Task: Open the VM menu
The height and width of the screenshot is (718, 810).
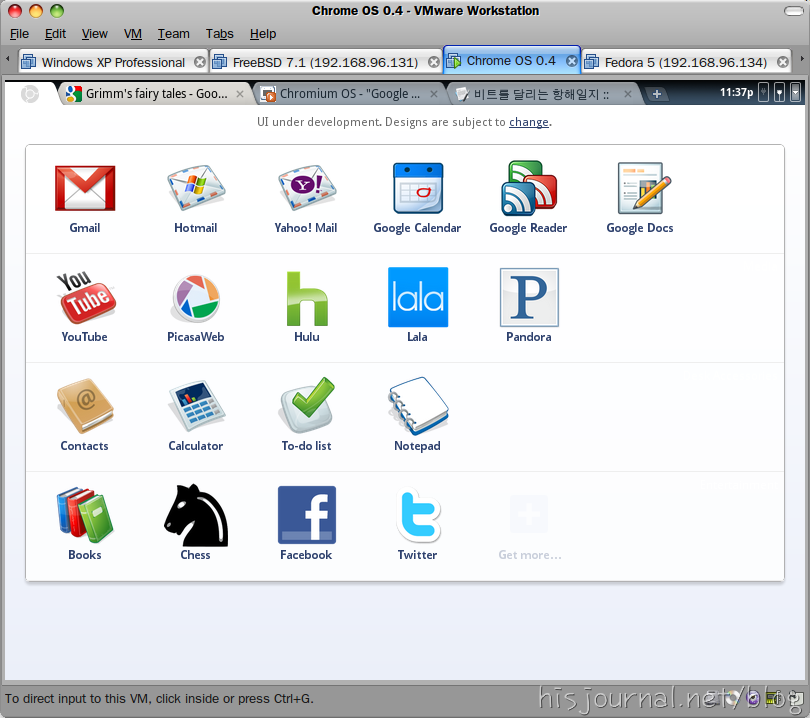Action: (x=133, y=34)
